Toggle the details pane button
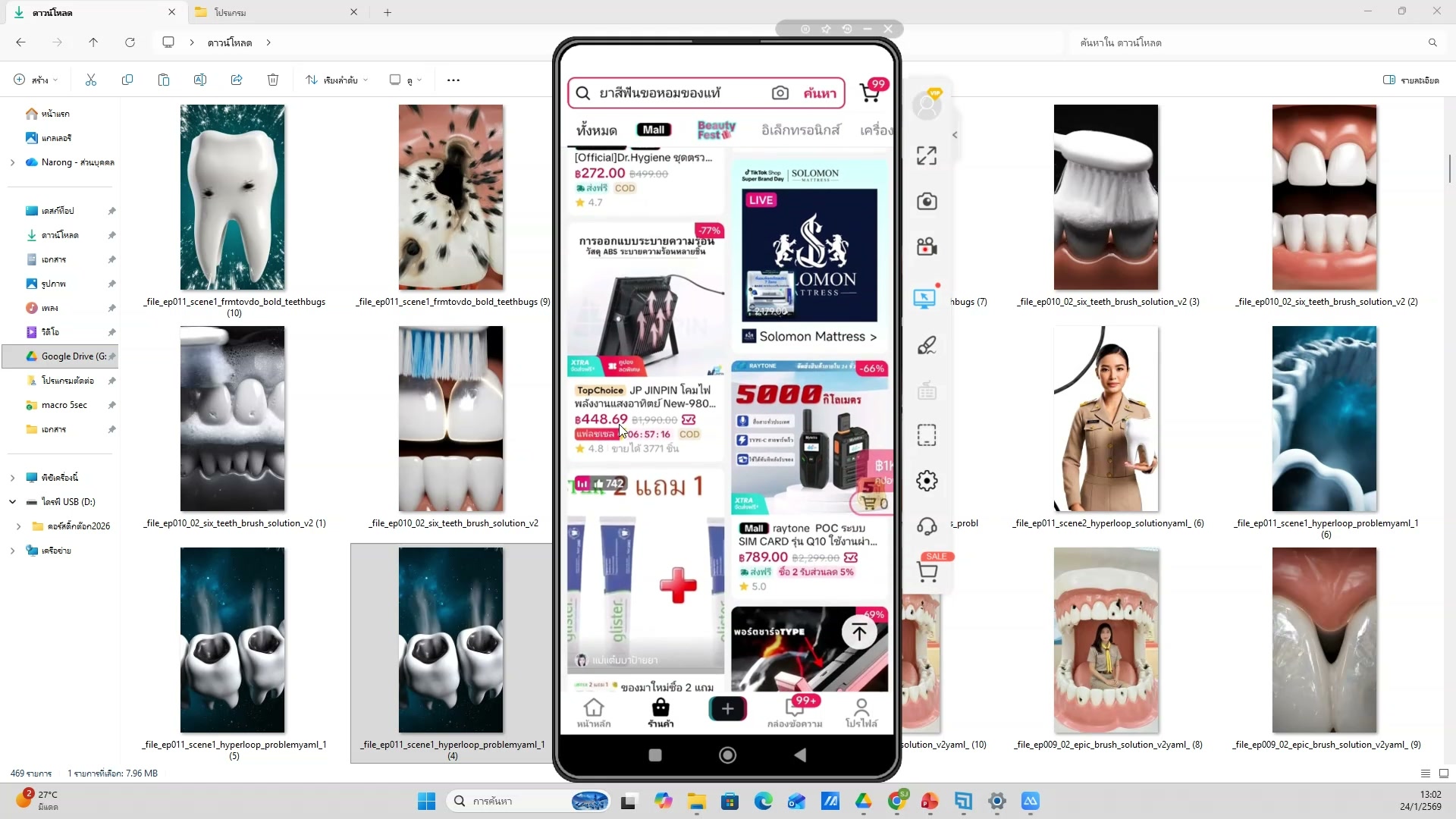Viewport: 1456px width, 819px height. tap(1410, 80)
